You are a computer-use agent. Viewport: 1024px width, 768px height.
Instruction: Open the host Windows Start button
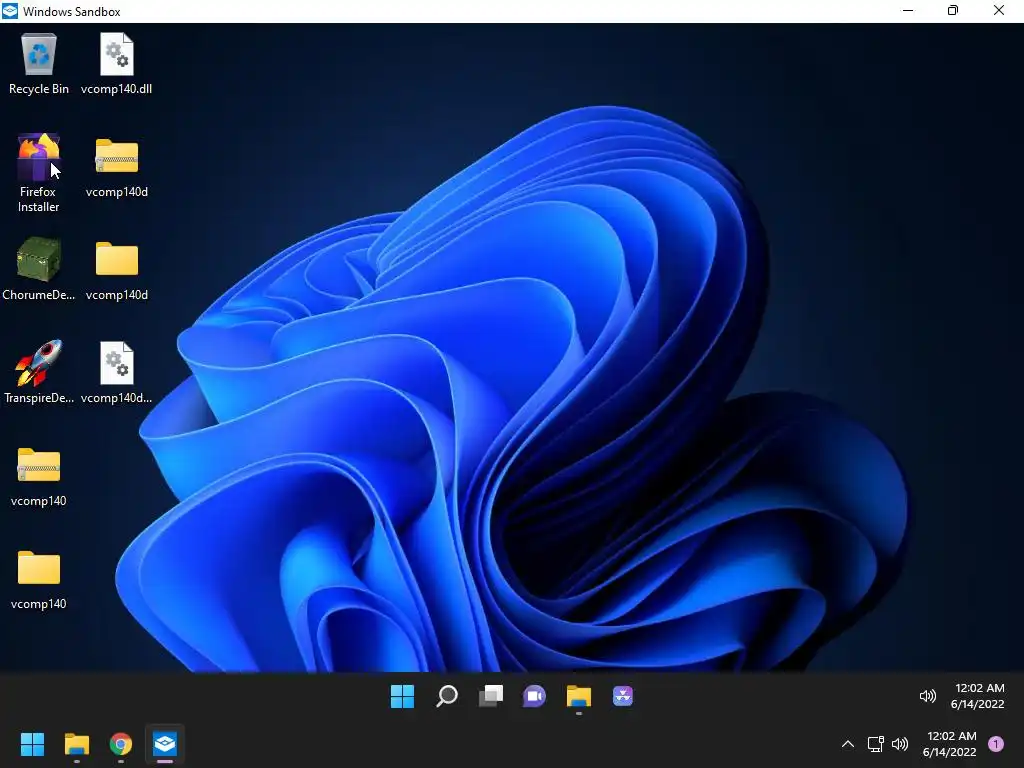(x=32, y=744)
